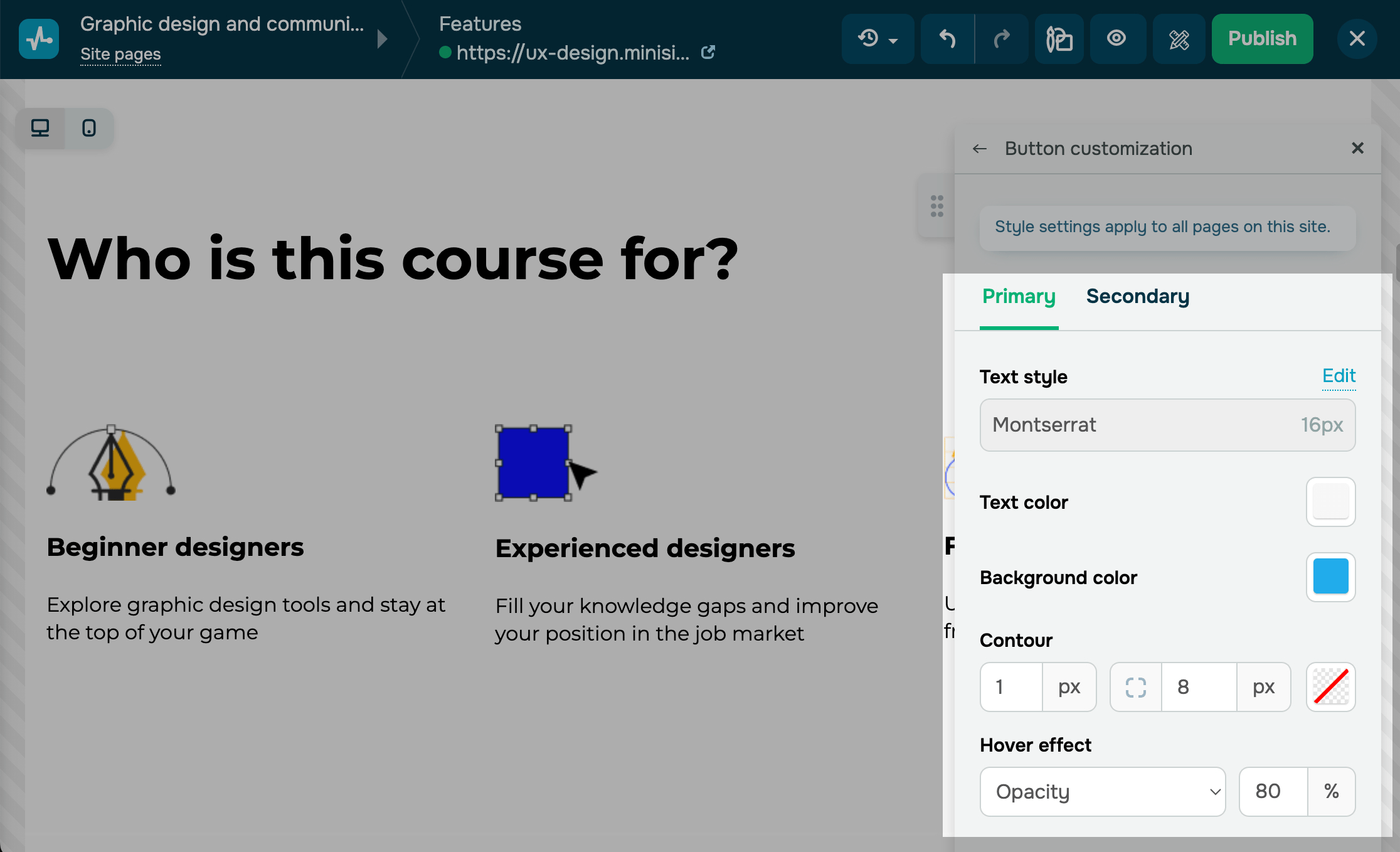
Task: Open Hover effect Opacity dropdown
Action: tap(1102, 792)
